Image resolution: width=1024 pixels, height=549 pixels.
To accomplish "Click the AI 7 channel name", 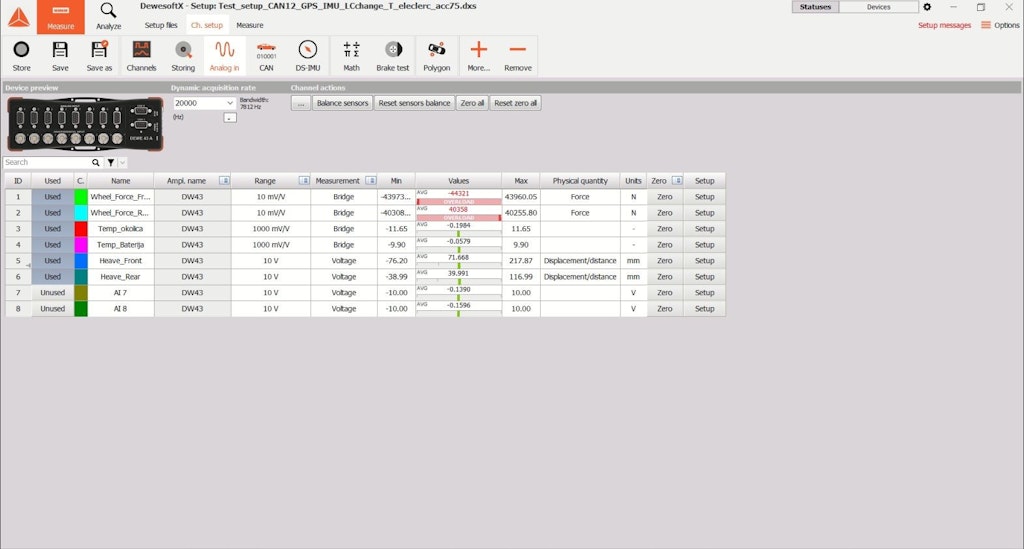I will 121,292.
